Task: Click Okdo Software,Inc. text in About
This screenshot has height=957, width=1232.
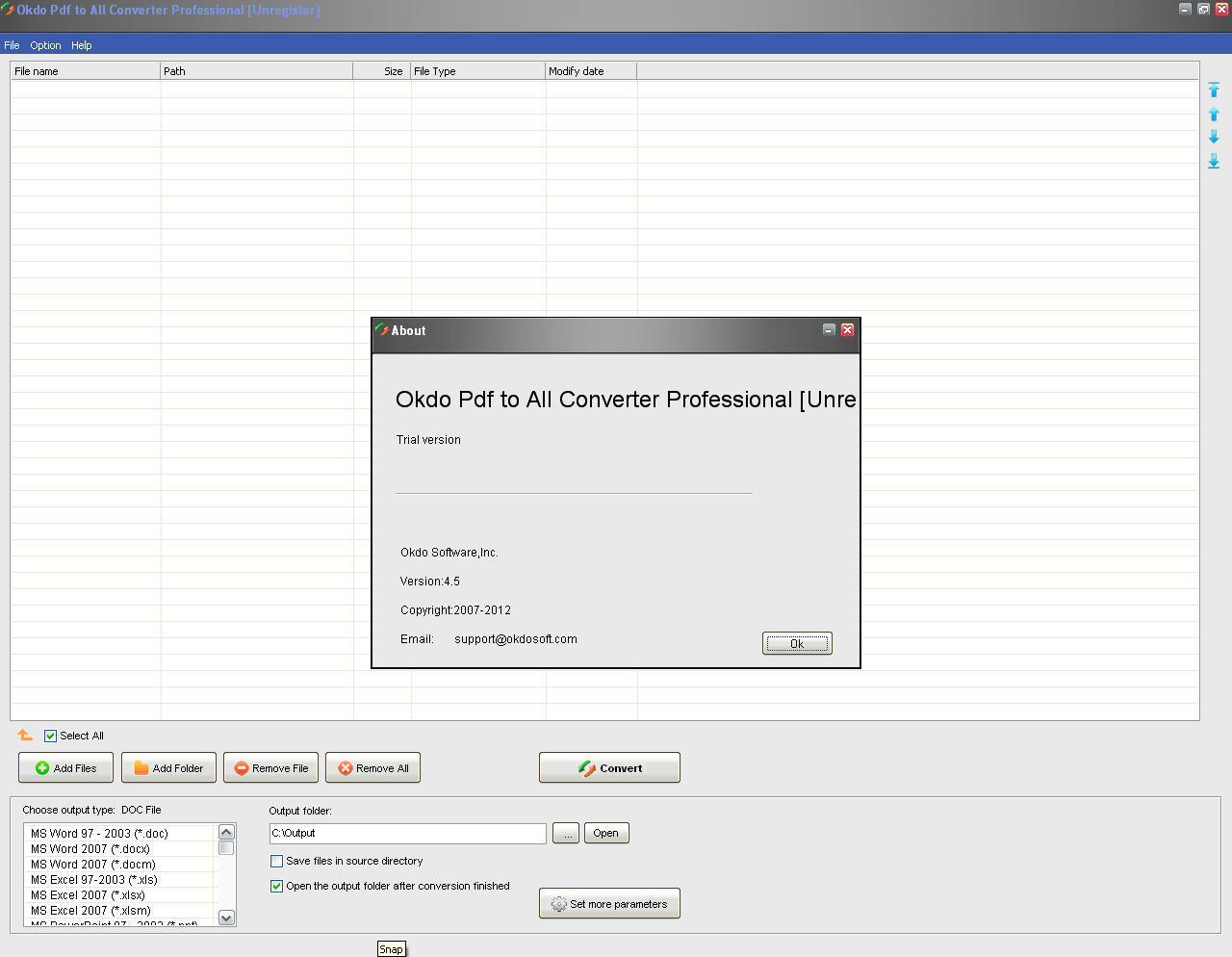Action: (x=449, y=553)
